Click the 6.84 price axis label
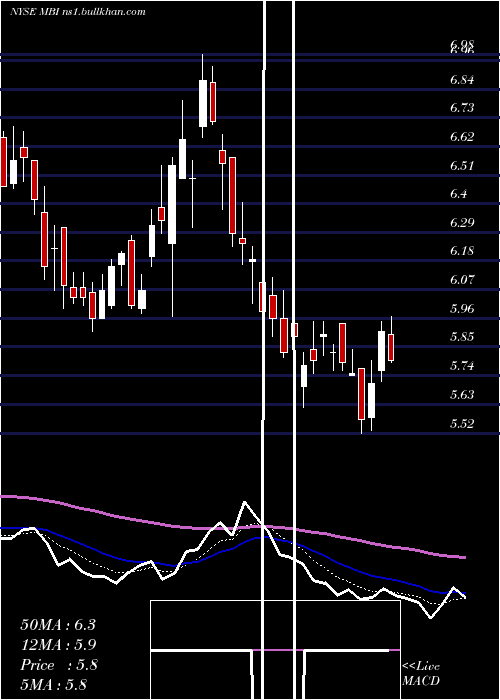 [x=462, y=80]
